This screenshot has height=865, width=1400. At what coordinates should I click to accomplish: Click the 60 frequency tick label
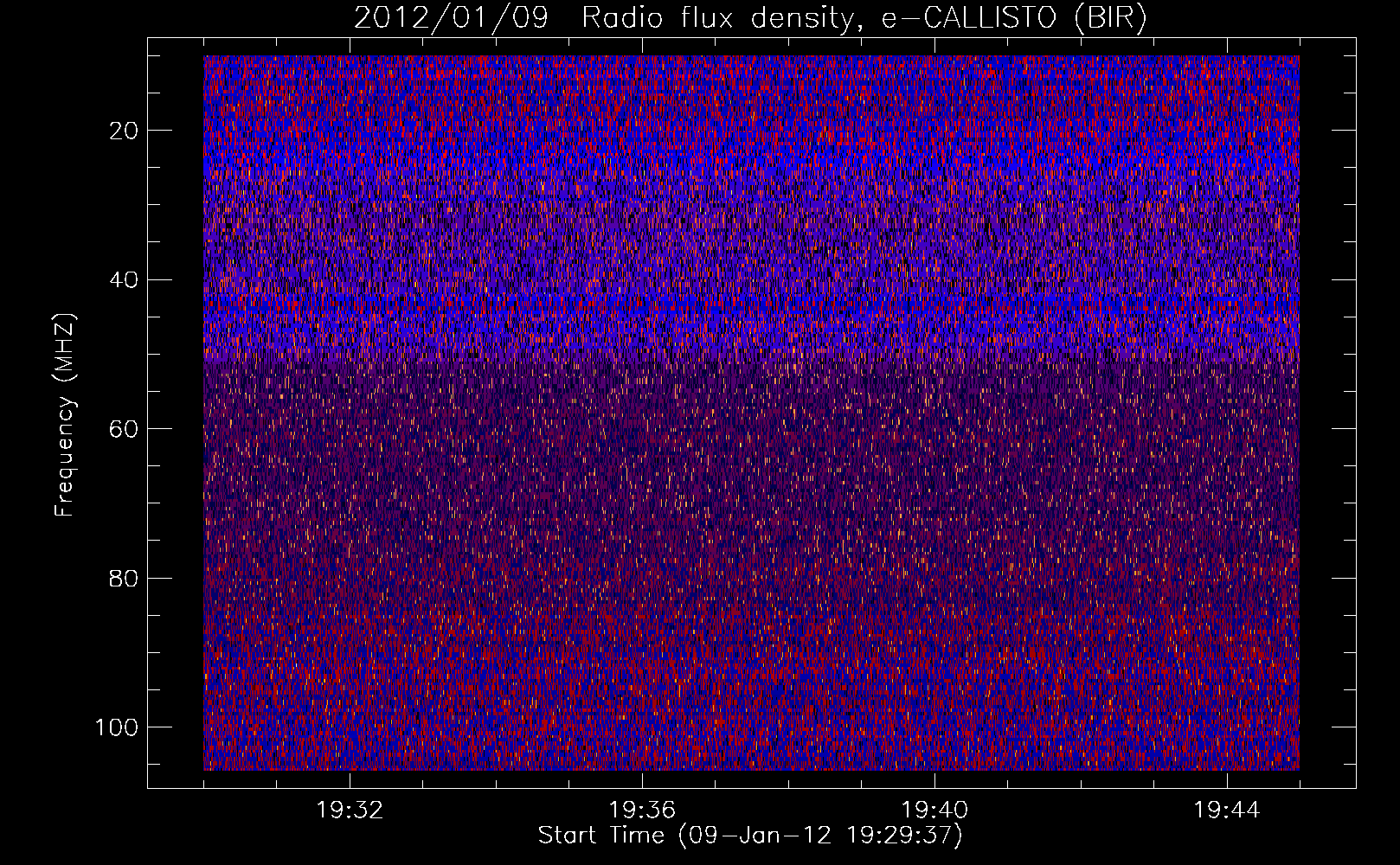pyautogui.click(x=125, y=429)
